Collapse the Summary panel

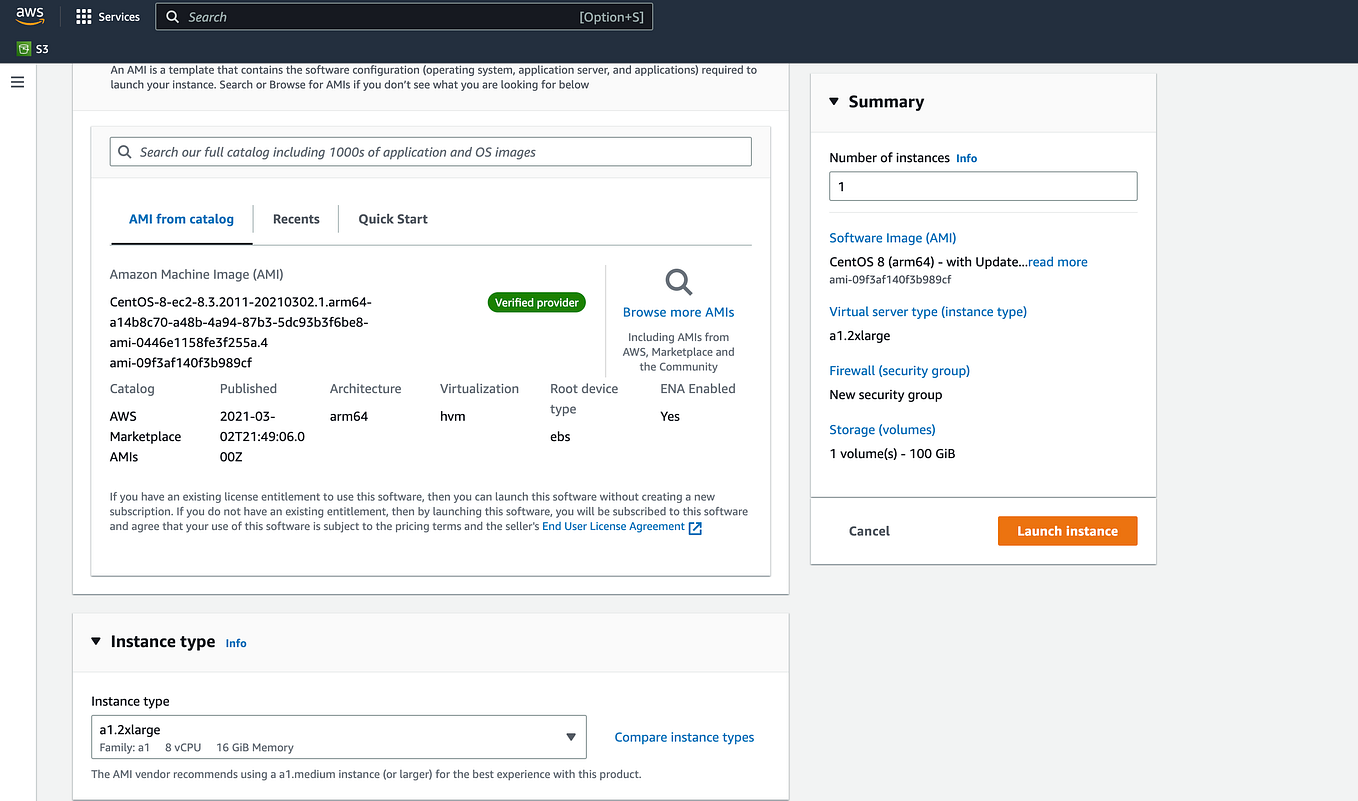click(833, 101)
